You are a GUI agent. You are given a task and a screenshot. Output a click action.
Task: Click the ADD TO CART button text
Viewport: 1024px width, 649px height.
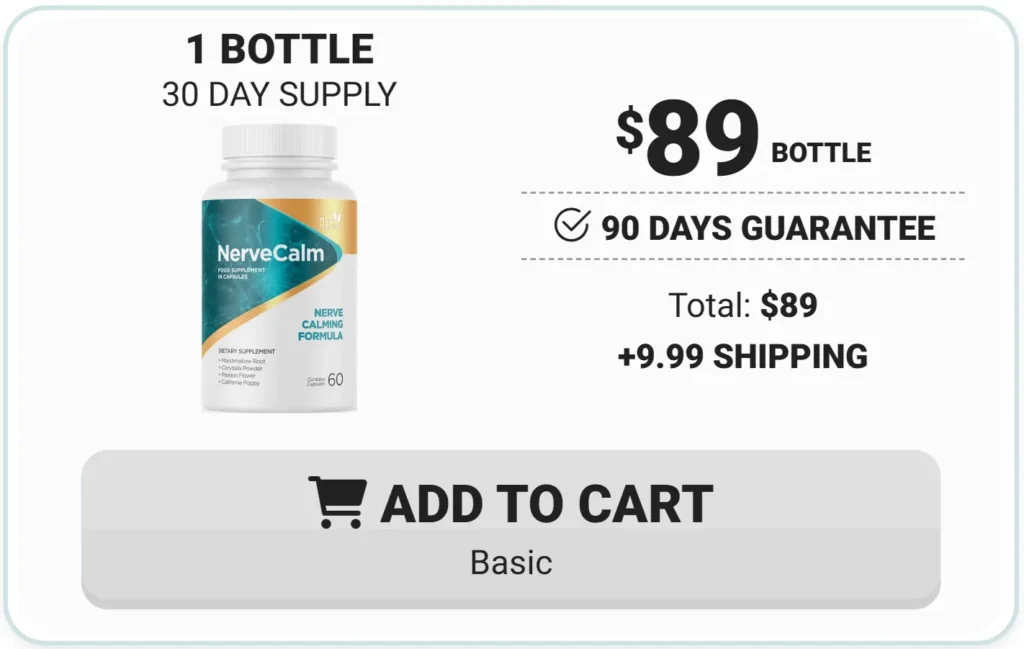pos(547,504)
